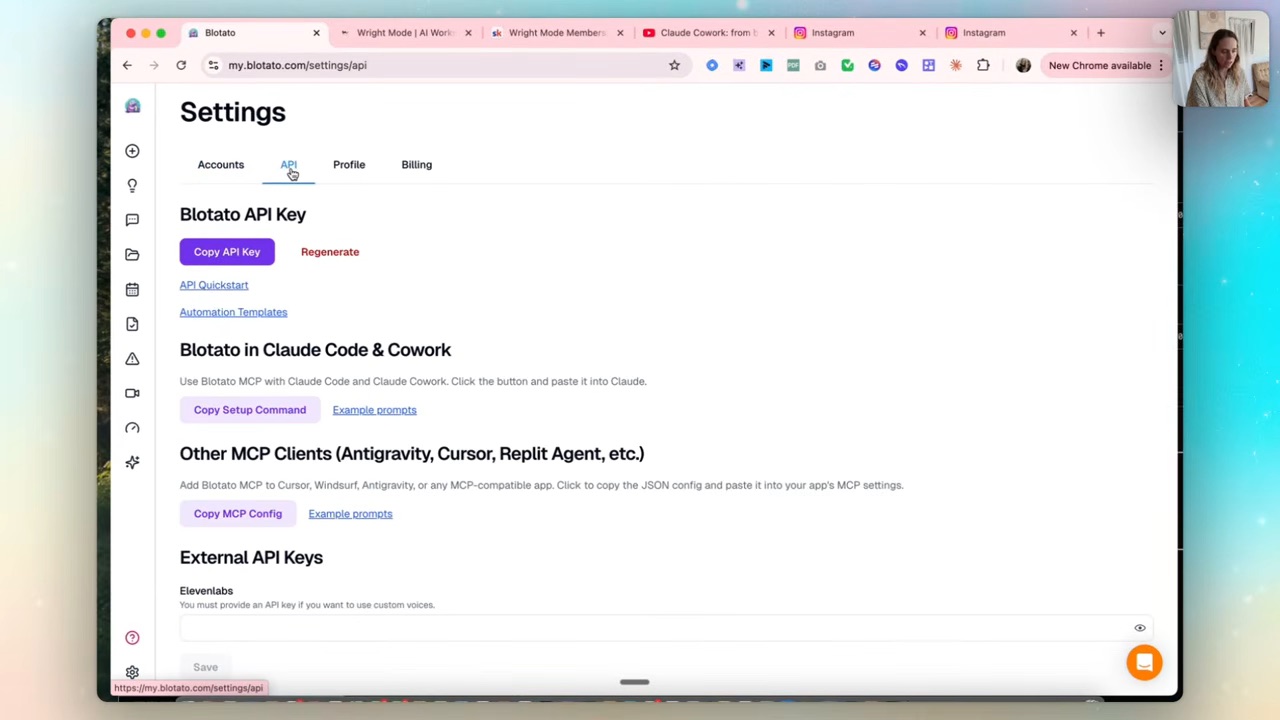The image size is (1280, 720).
Task: Open the calendar icon in the sidebar
Action: [132, 289]
